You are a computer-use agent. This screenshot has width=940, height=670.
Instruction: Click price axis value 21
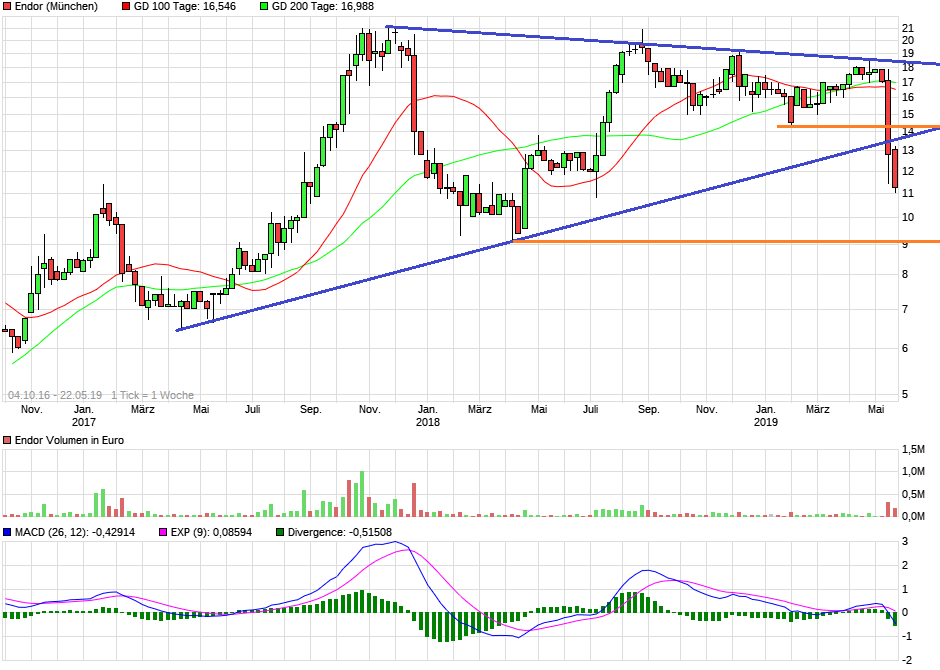coord(908,28)
